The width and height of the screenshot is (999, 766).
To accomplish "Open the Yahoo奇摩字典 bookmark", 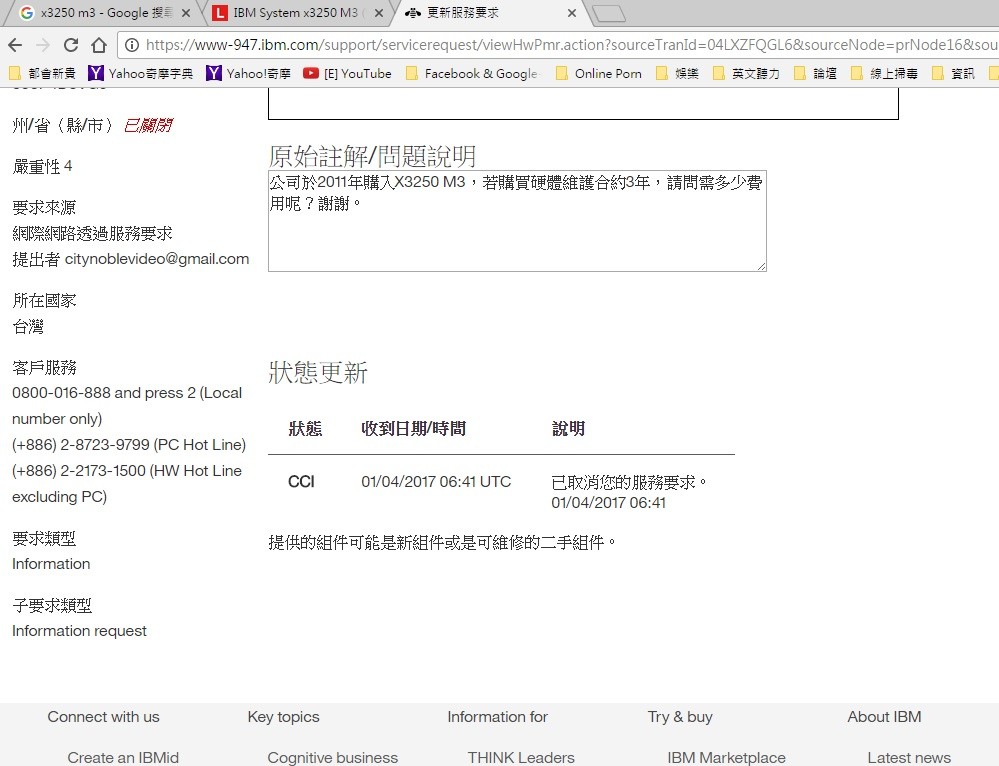I will tap(141, 73).
